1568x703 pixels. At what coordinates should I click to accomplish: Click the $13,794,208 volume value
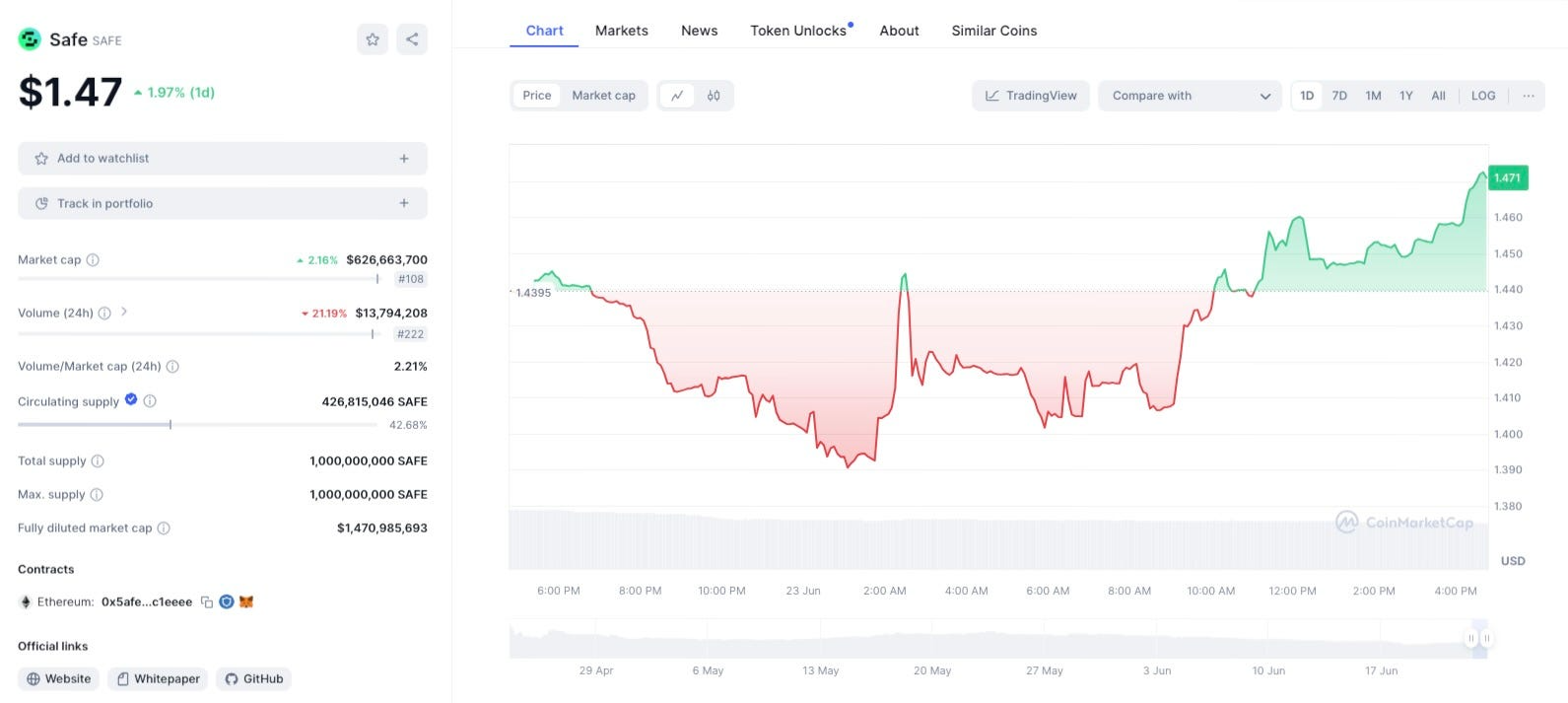(391, 314)
